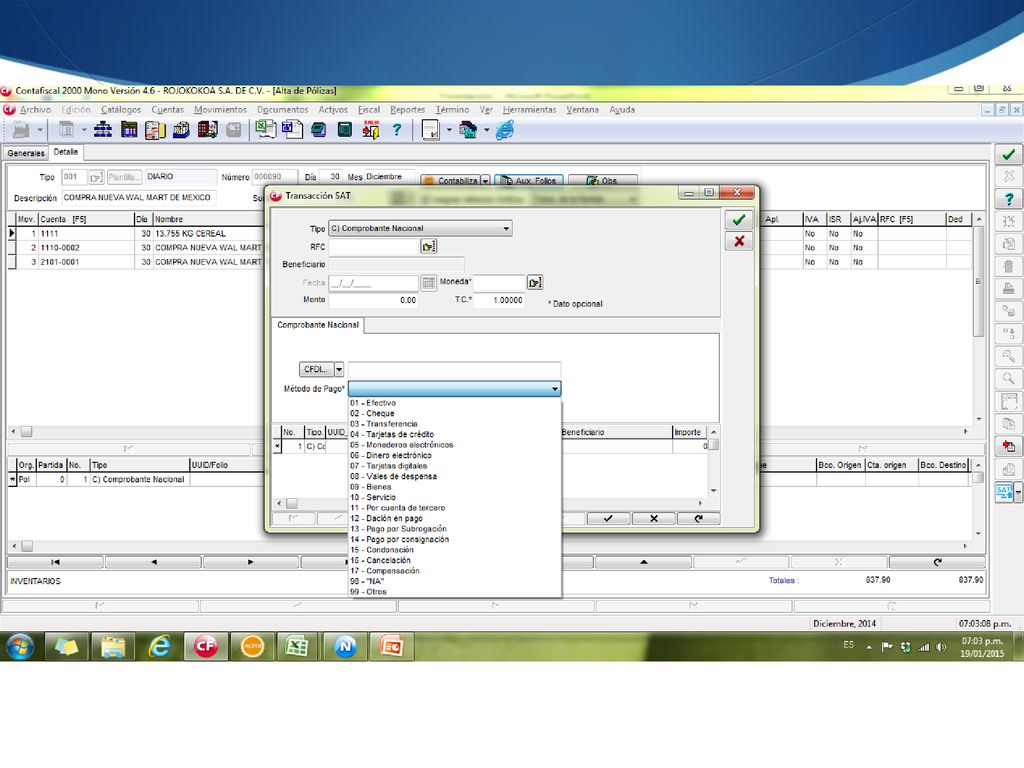Click the SAT icon in right sidebar
The height and width of the screenshot is (768, 1024).
[1004, 492]
